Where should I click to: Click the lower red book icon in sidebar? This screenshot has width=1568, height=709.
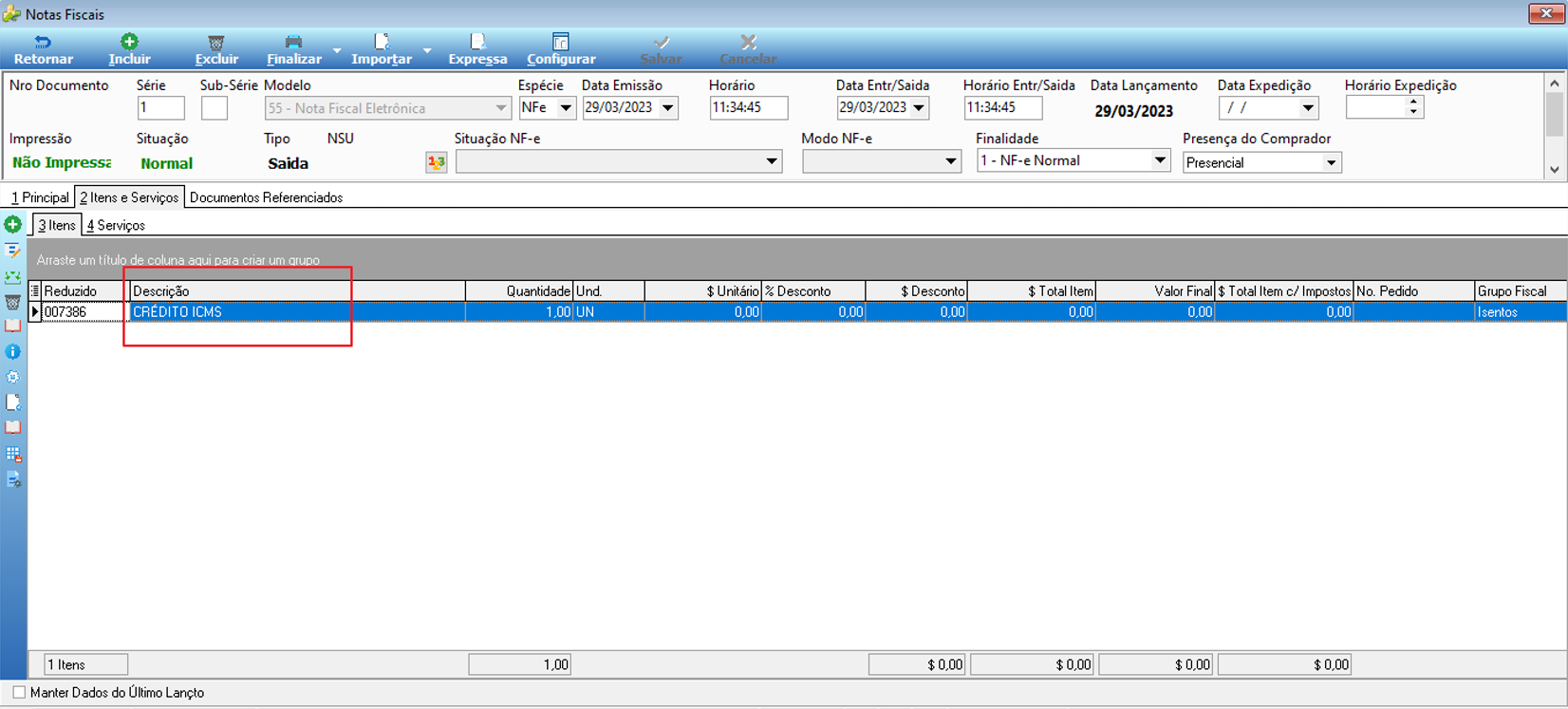point(13,427)
